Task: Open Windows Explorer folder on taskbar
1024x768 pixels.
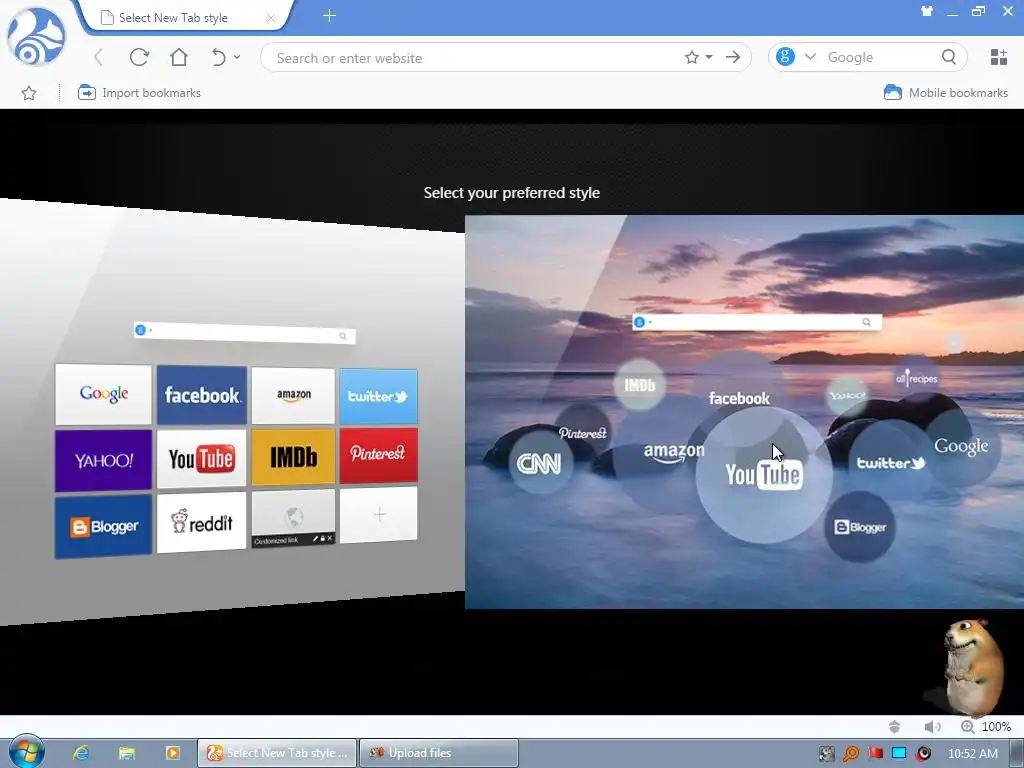Action: [x=126, y=753]
